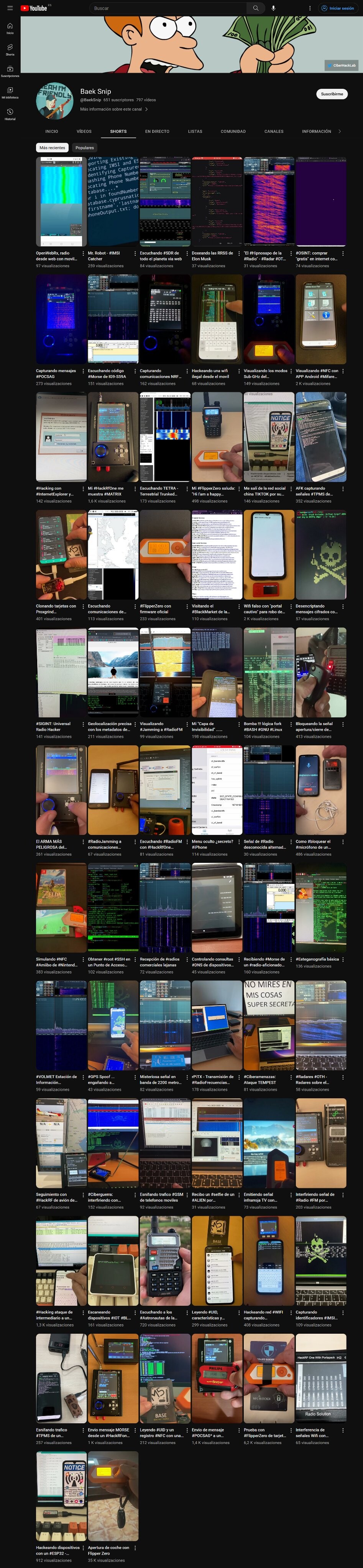Switch to the VÍDEOS channel tab
The width and height of the screenshot is (363, 1568).
coord(84,131)
